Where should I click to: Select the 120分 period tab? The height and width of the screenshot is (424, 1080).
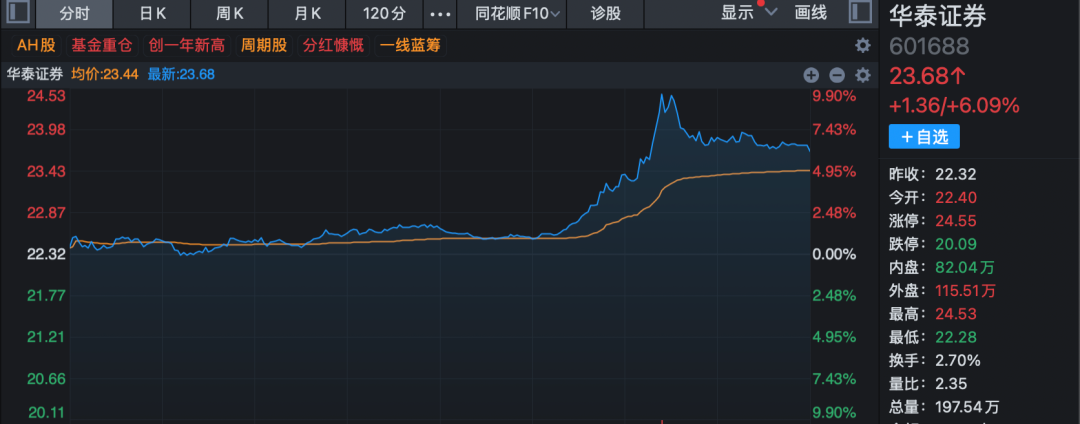tap(385, 13)
